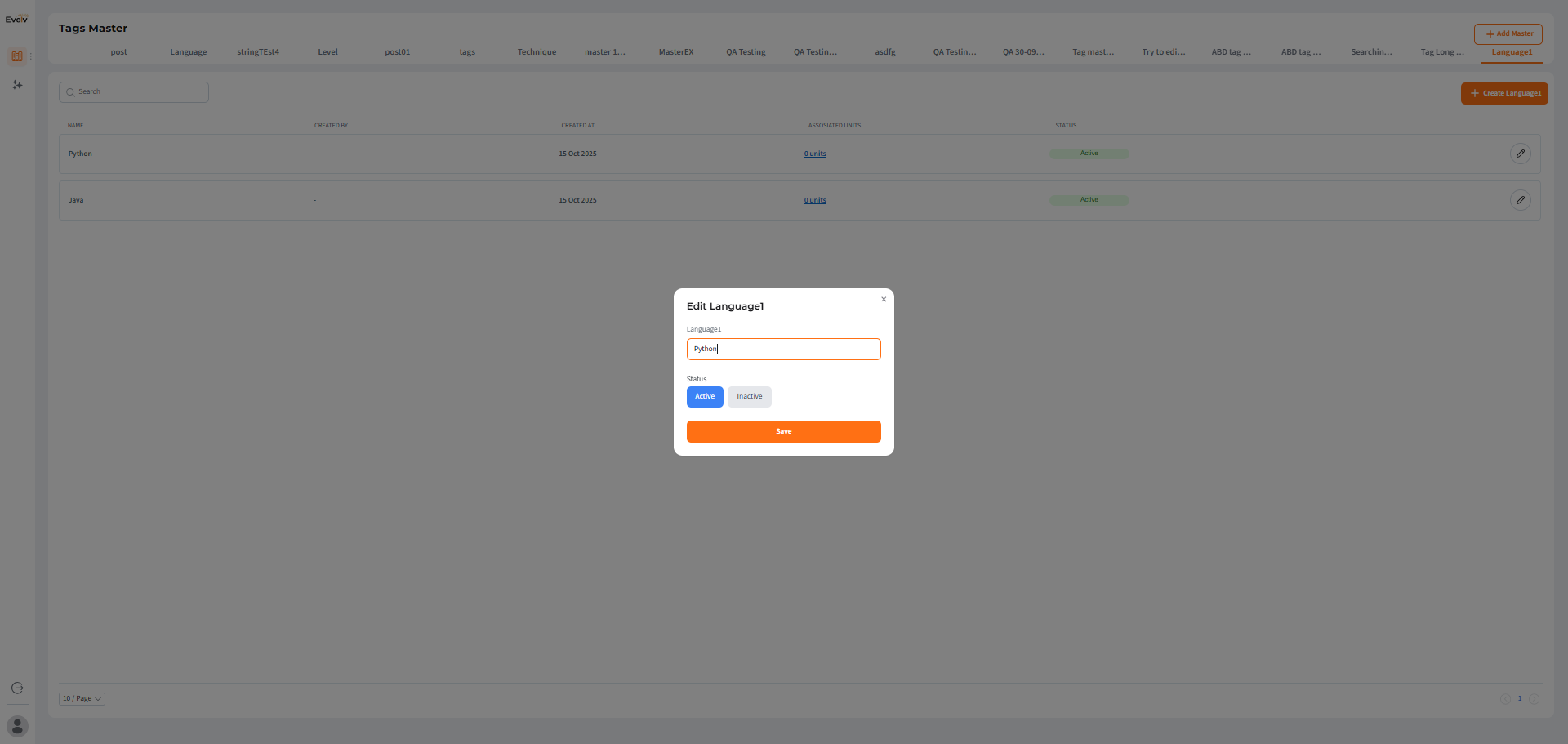The width and height of the screenshot is (1568, 744).
Task: Open the post01 tab
Action: pyautogui.click(x=398, y=52)
